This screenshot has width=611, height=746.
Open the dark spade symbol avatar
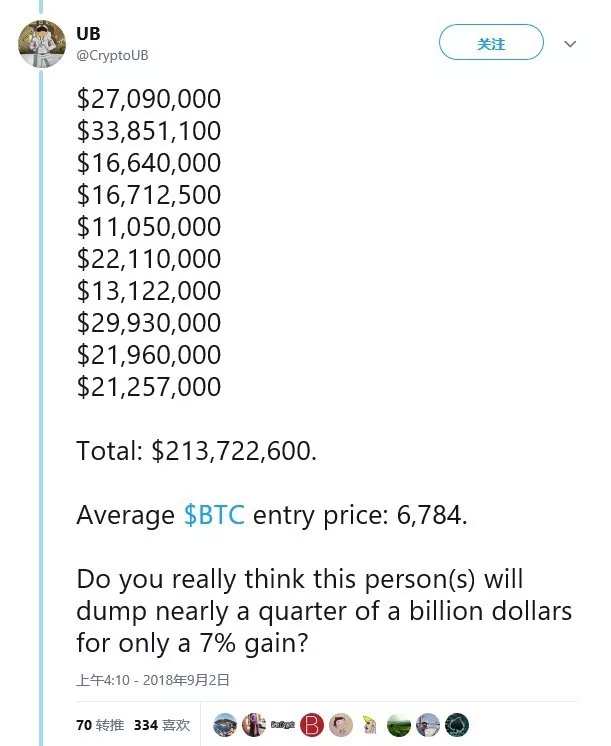click(457, 725)
